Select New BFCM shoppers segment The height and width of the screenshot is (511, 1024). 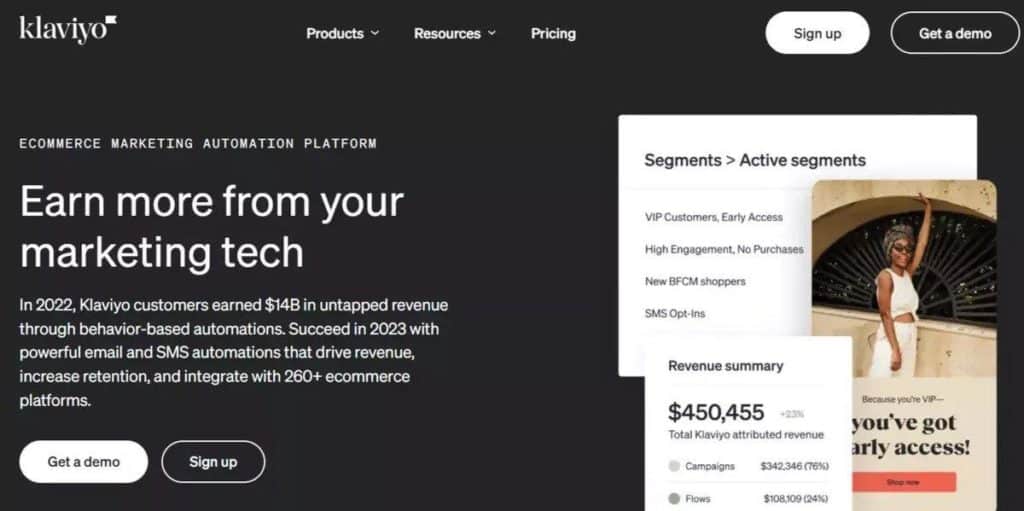(695, 281)
